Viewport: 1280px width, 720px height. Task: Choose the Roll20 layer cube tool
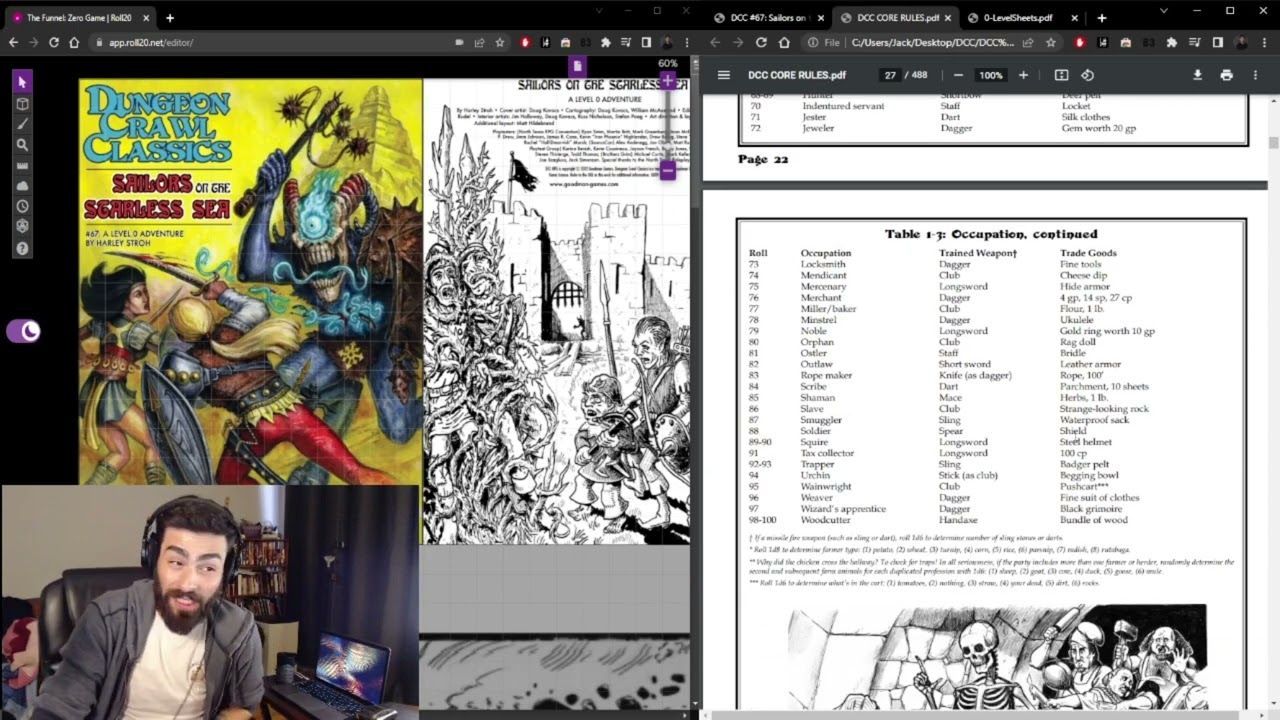[22, 103]
